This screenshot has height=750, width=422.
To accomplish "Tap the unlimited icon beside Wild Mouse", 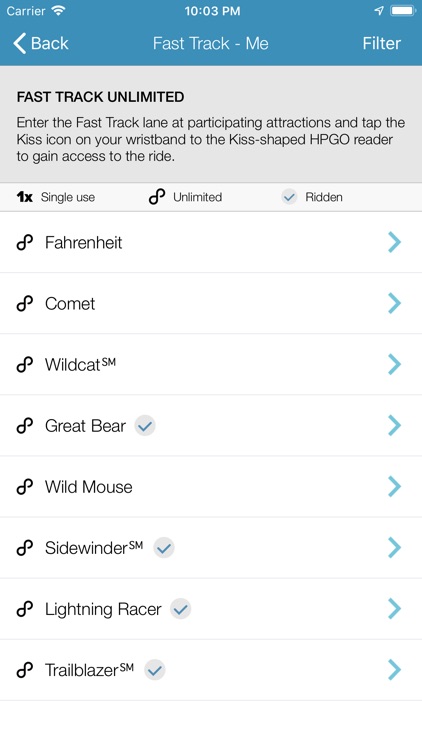I will 24,487.
